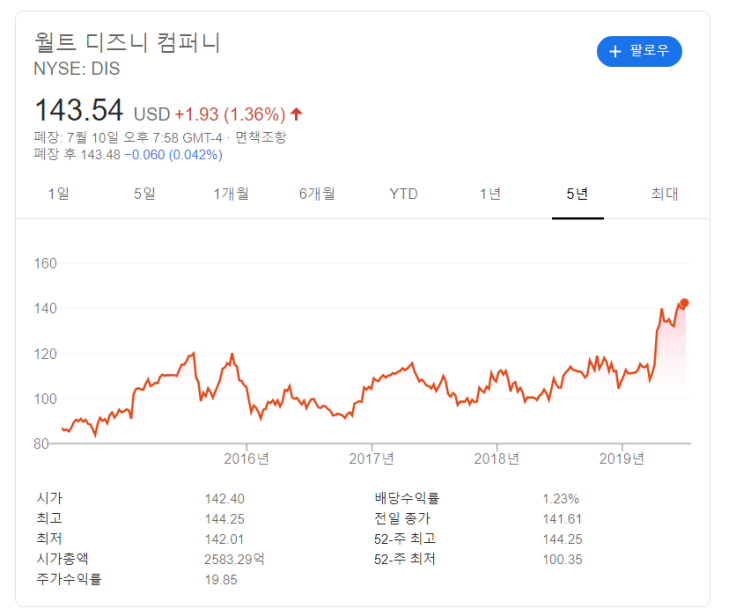Screen dimensions: 743x616
Task: Click the 80 y-axis label
Action: (41, 444)
